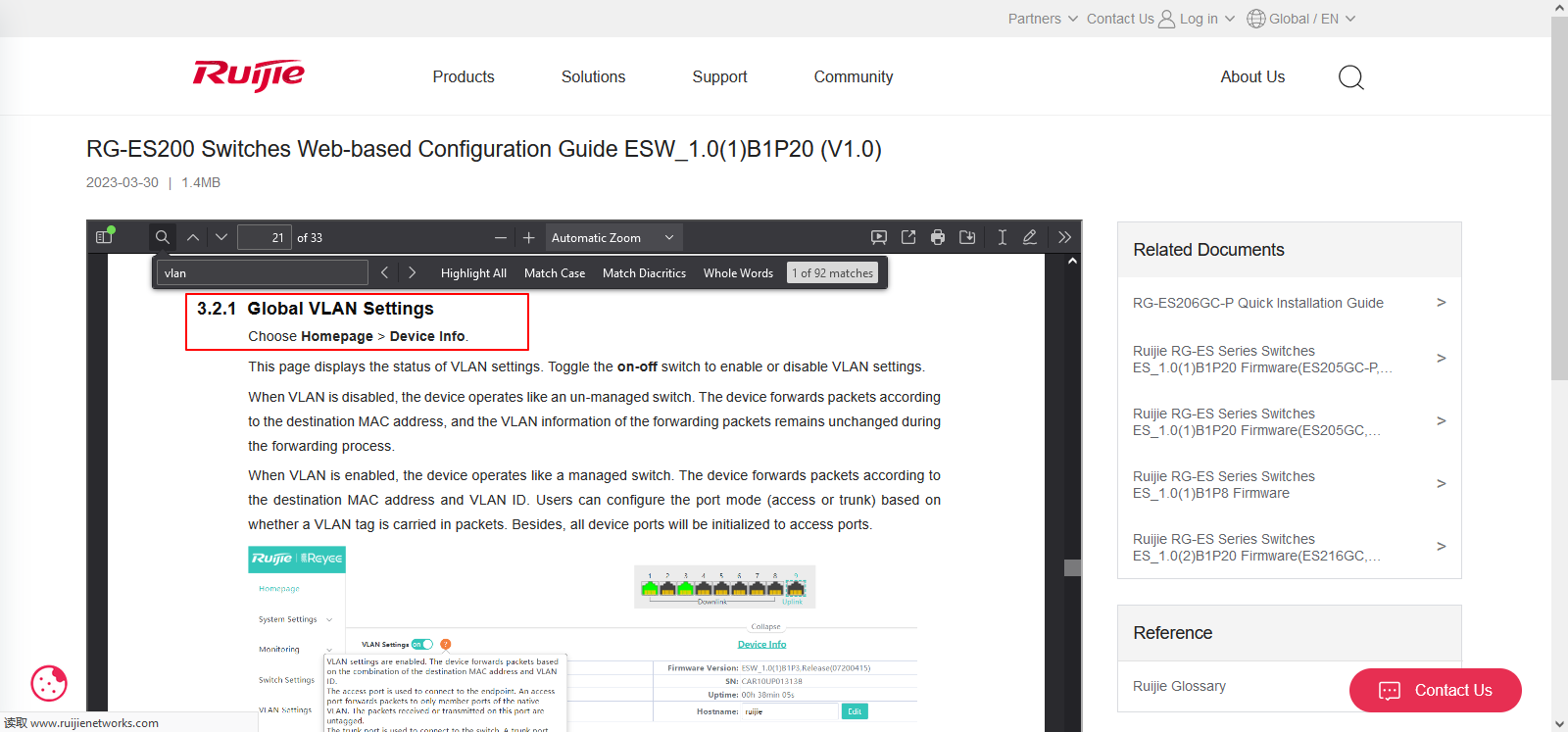The width and height of the screenshot is (1568, 732).
Task: Click the PDF vertical scrollbar thumb
Action: [x=1072, y=567]
